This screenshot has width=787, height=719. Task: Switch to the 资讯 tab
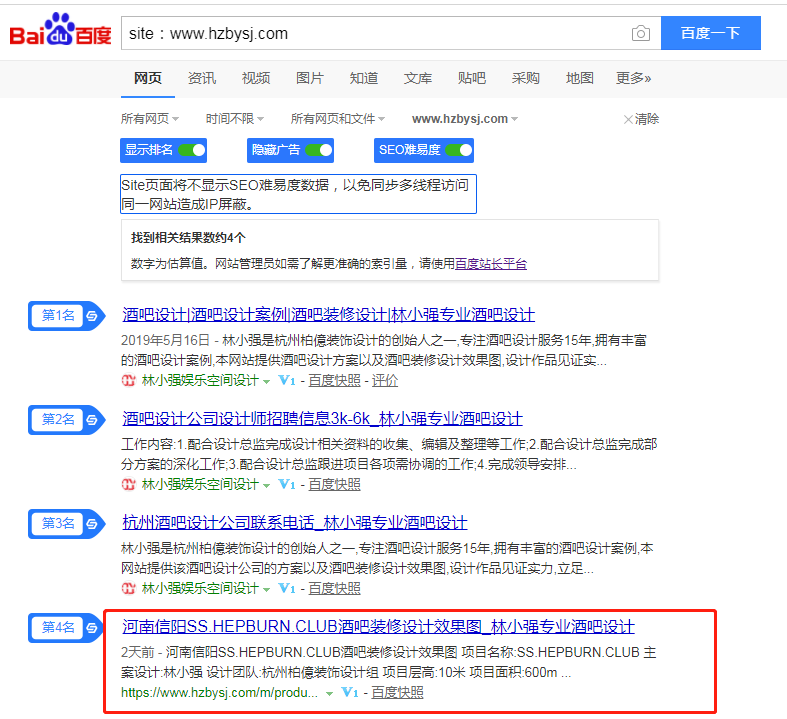pyautogui.click(x=202, y=78)
